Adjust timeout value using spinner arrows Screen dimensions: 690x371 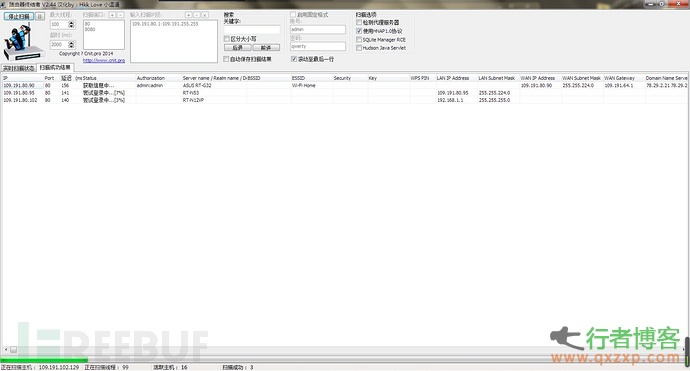pyautogui.click(x=72, y=44)
